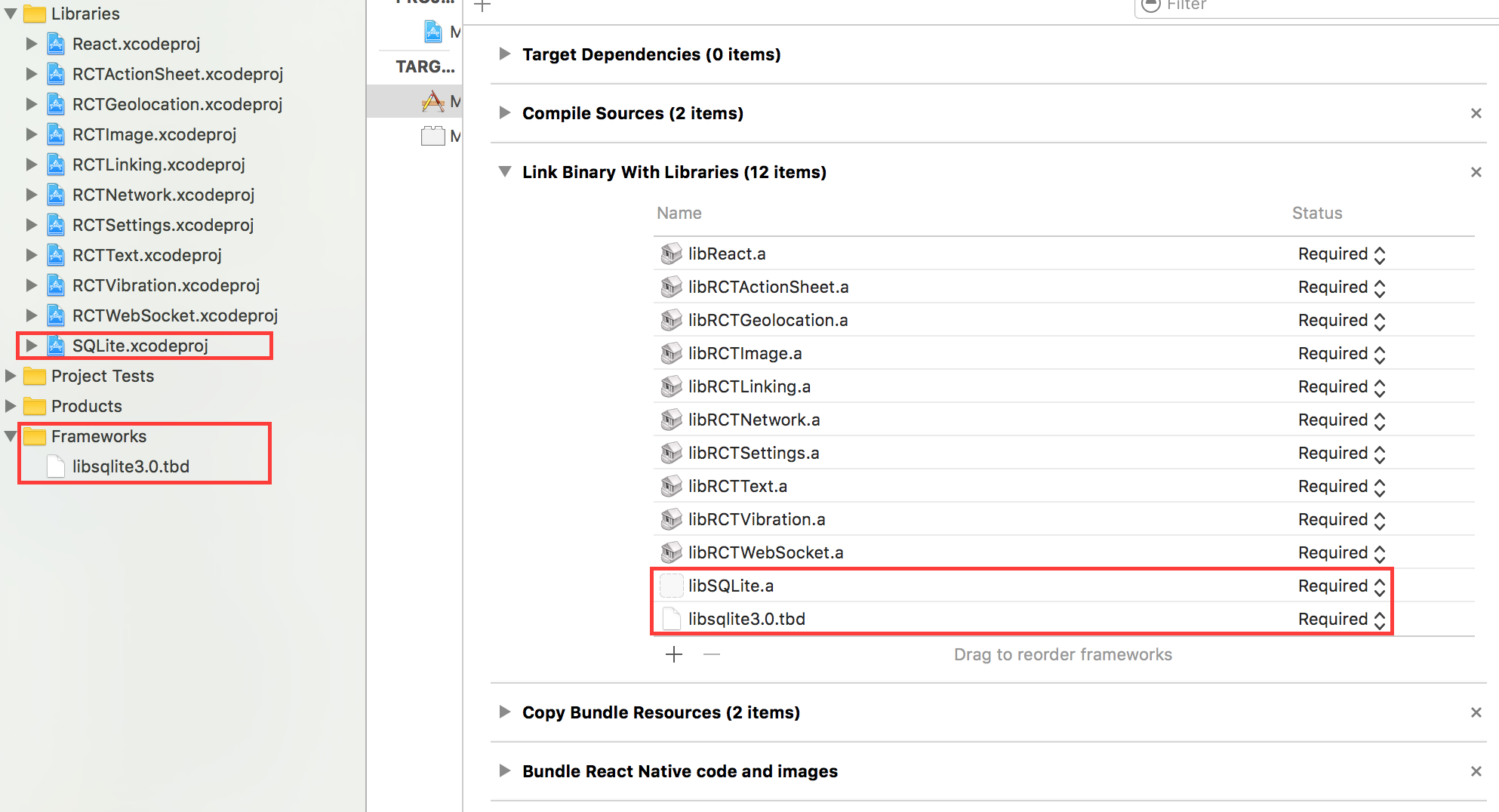Collapse the Frameworks group
Image resolution: width=1499 pixels, height=812 pixels.
tap(11, 436)
